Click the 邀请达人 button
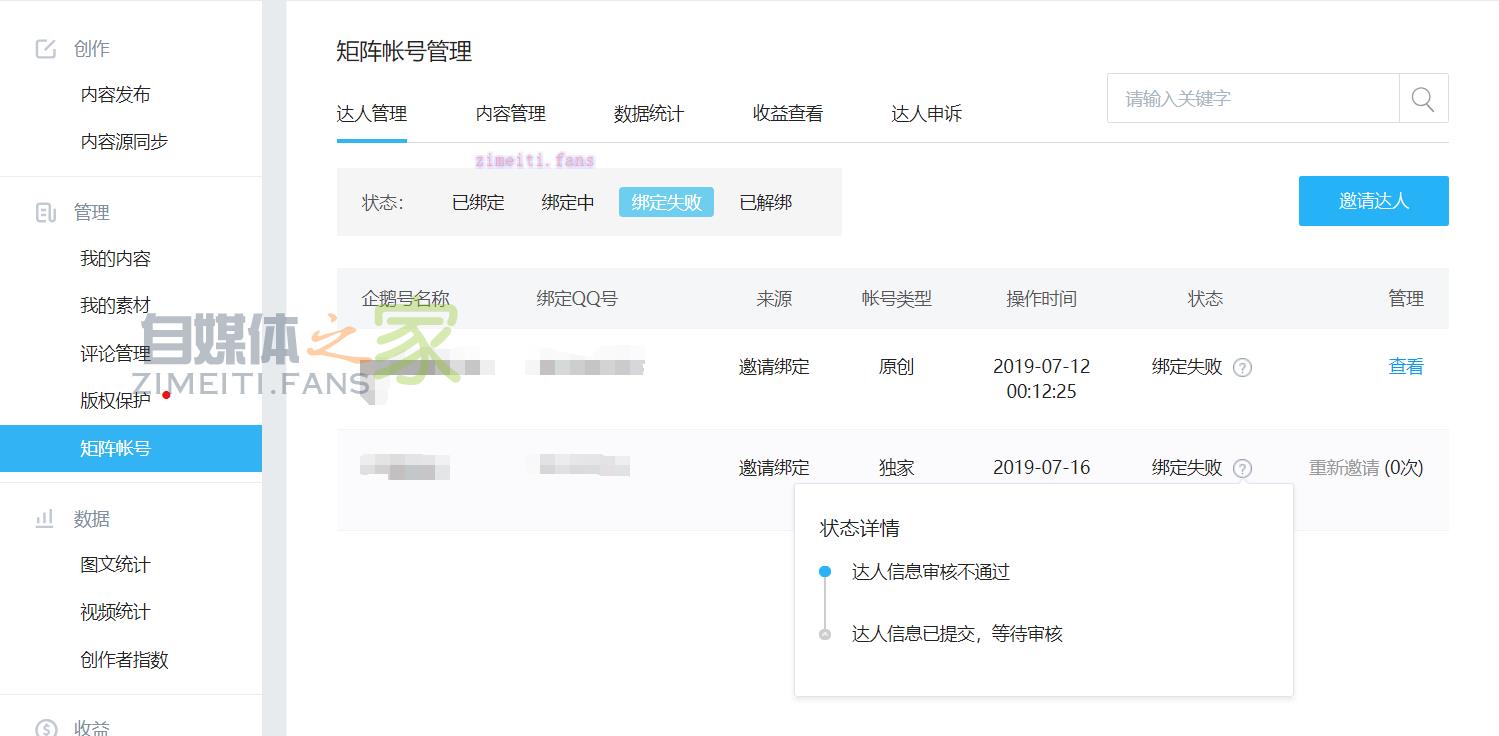The width and height of the screenshot is (1499, 736). 1374,201
